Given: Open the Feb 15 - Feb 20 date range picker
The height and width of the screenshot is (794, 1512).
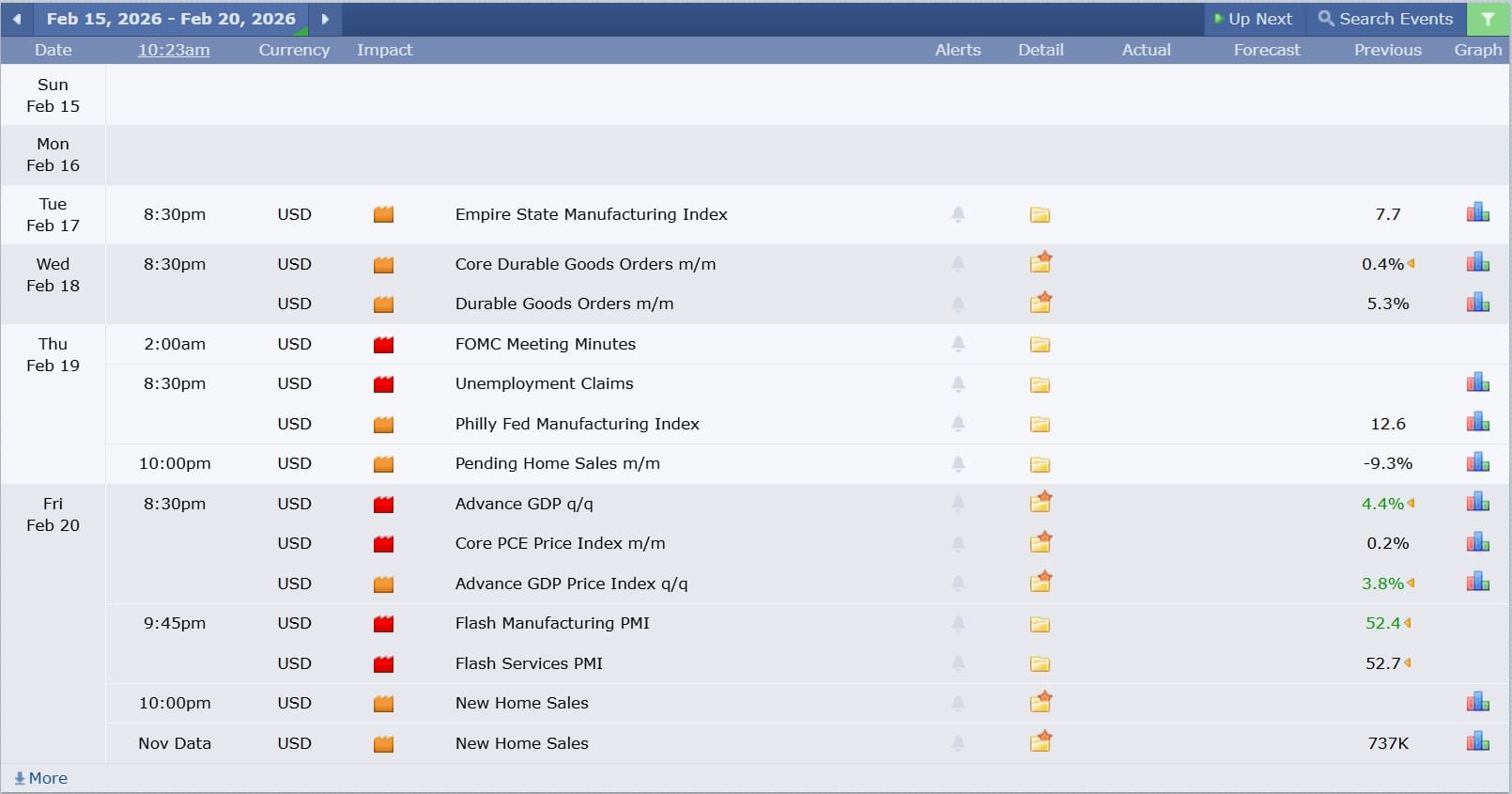Looking at the screenshot, I should tap(171, 19).
